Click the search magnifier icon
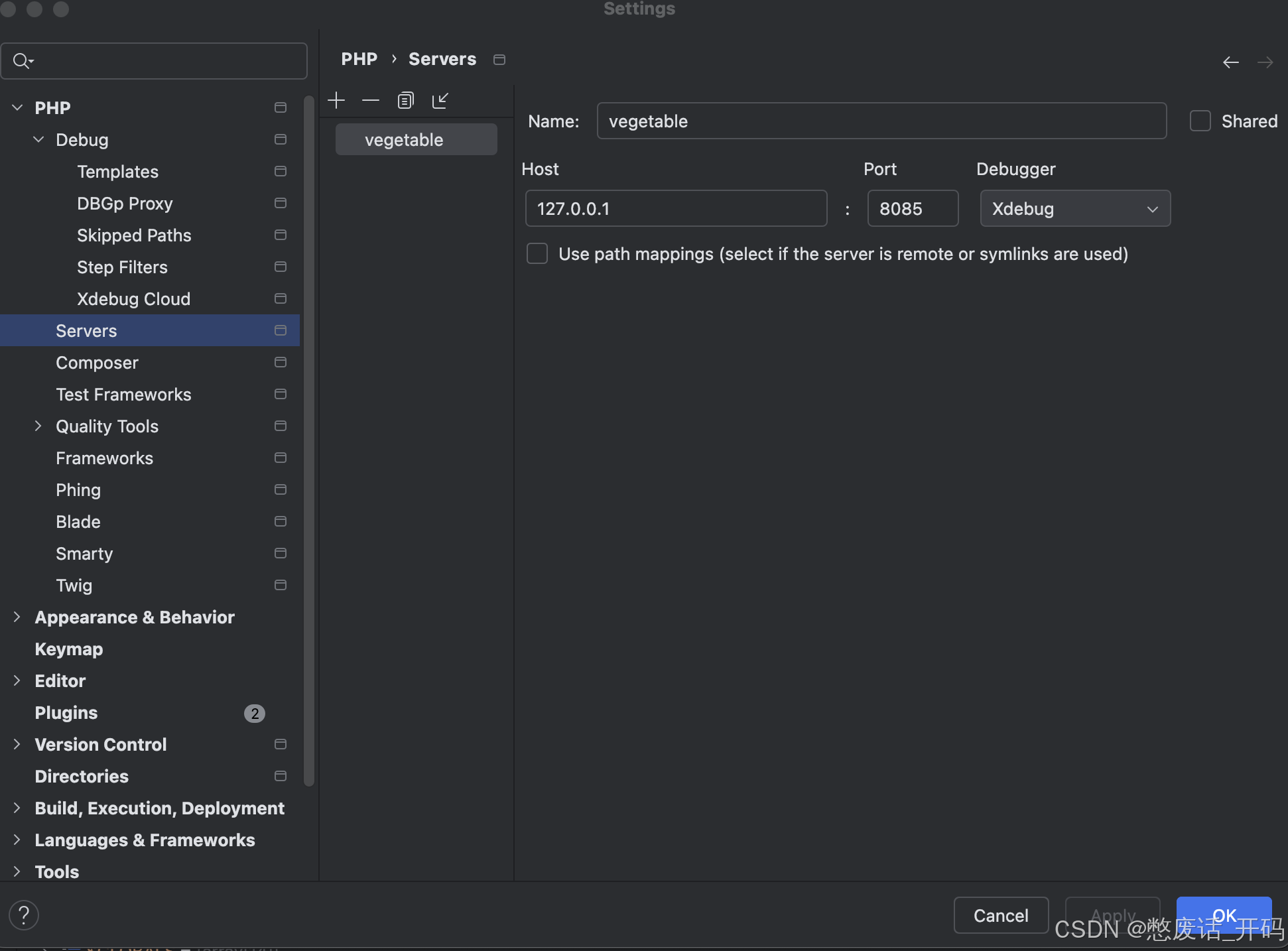The height and width of the screenshot is (951, 1288). pos(22,61)
